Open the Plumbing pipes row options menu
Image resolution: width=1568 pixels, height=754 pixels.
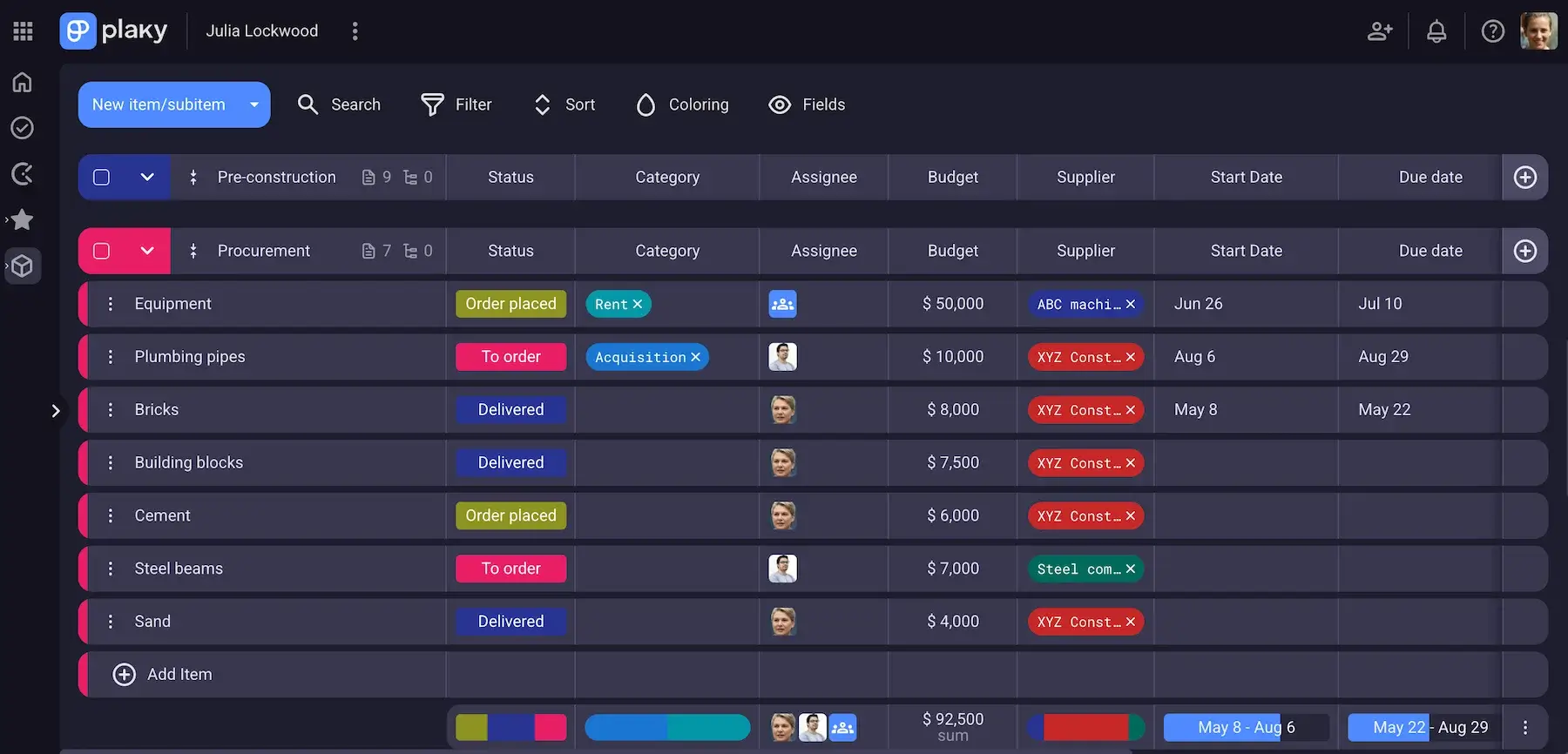(x=111, y=357)
